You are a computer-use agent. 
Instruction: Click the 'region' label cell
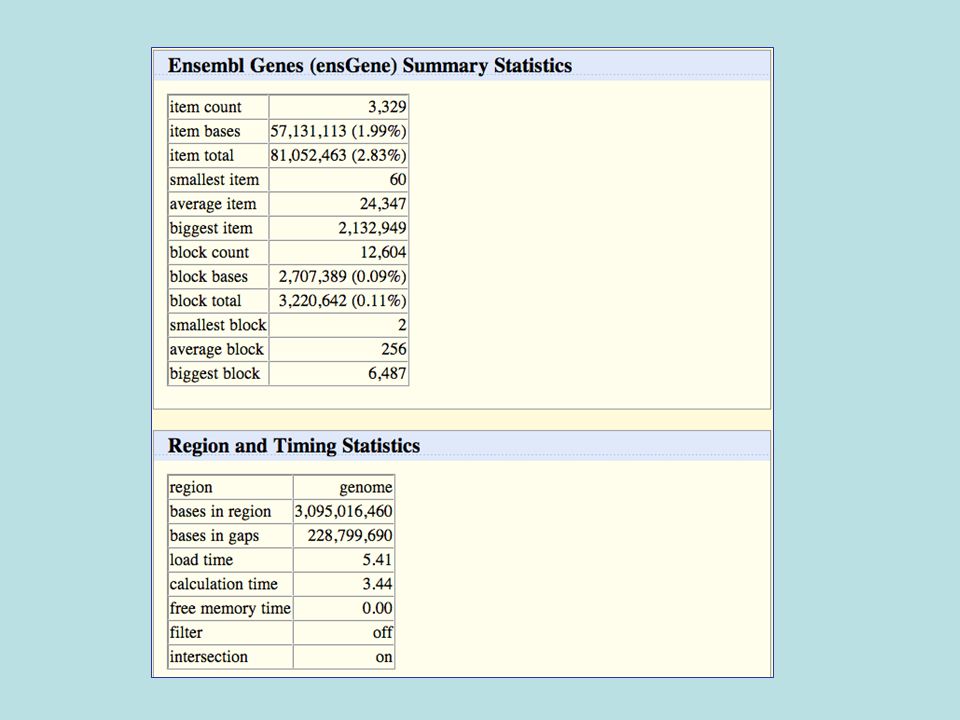pos(230,487)
